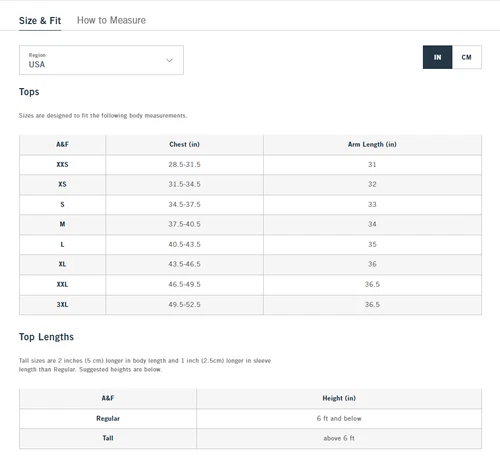500x465 pixels.
Task: Click the 3XL size row label
Action: (62, 304)
